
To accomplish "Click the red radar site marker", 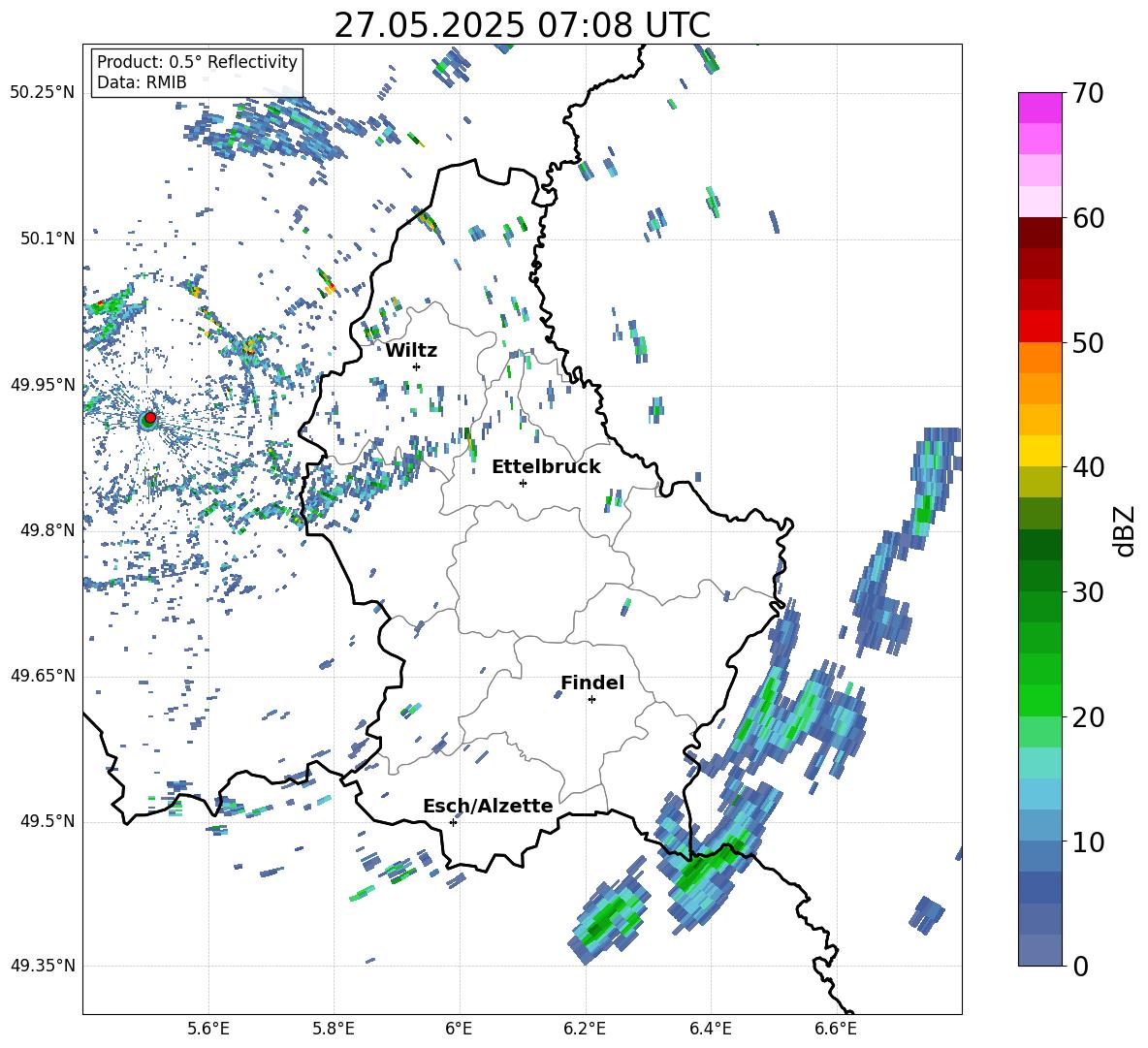I will 150,417.
